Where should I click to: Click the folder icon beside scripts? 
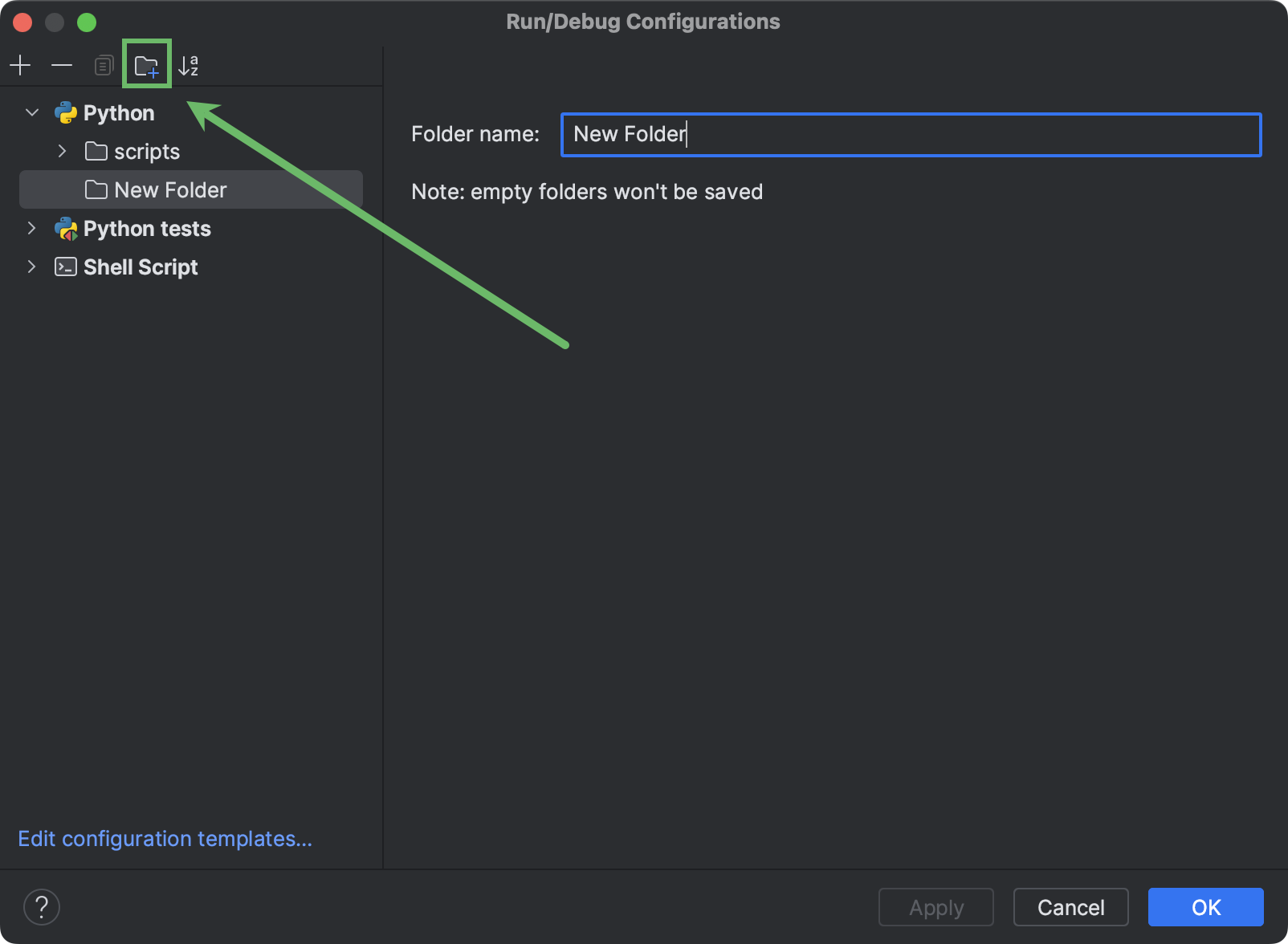96,151
